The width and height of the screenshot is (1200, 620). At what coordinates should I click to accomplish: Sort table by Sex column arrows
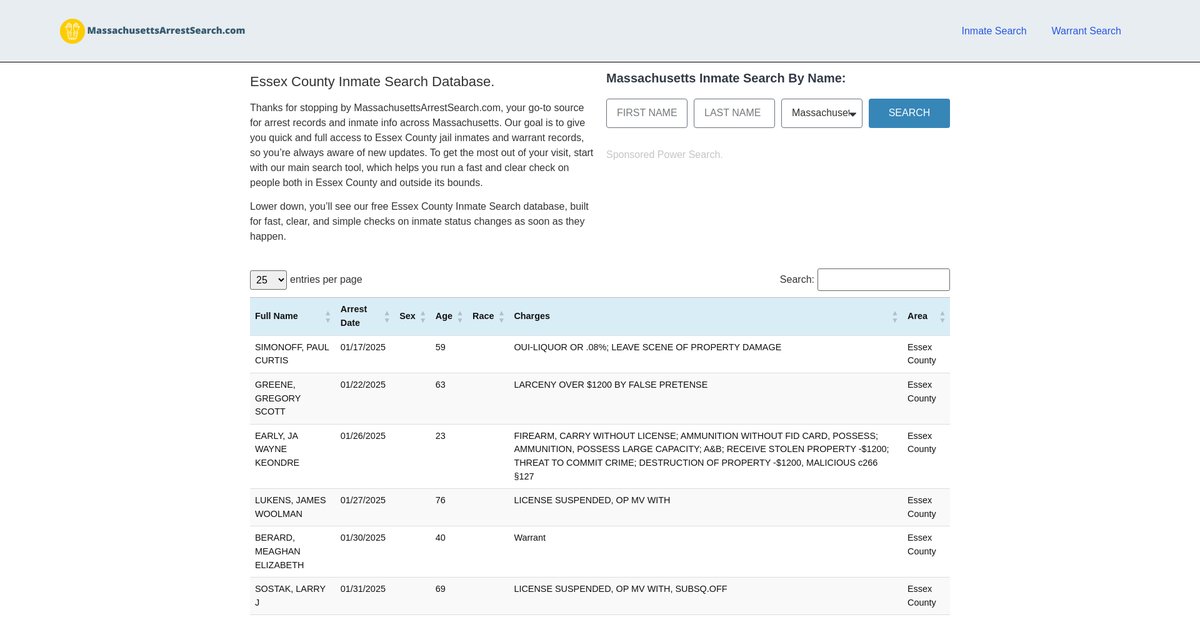click(x=421, y=316)
